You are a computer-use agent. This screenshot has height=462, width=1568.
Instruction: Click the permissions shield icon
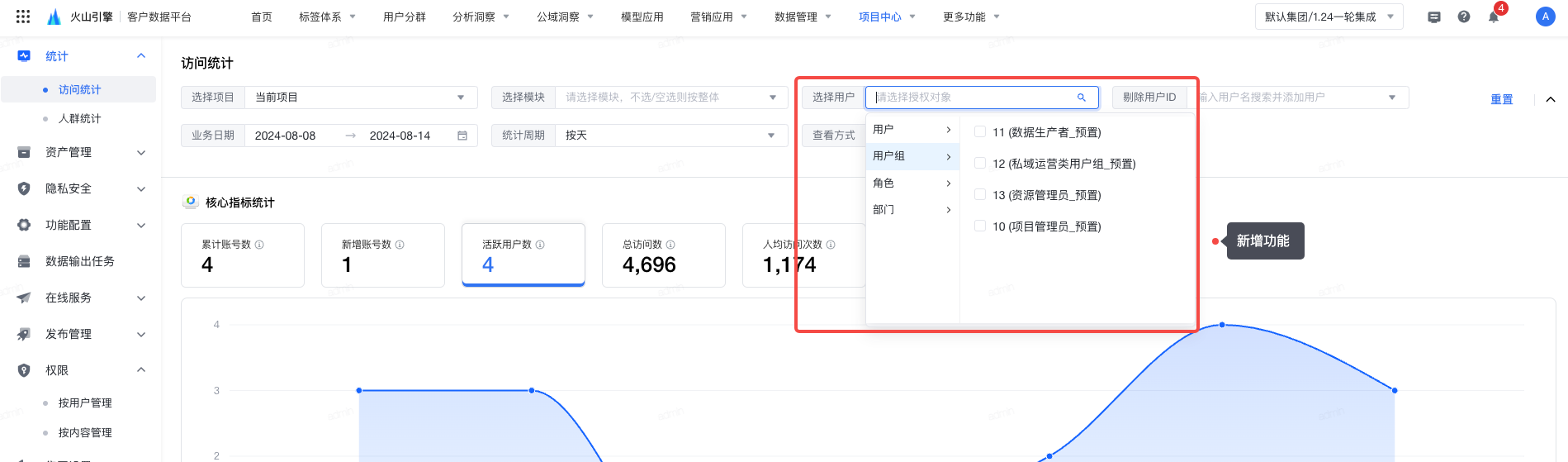[x=24, y=370]
